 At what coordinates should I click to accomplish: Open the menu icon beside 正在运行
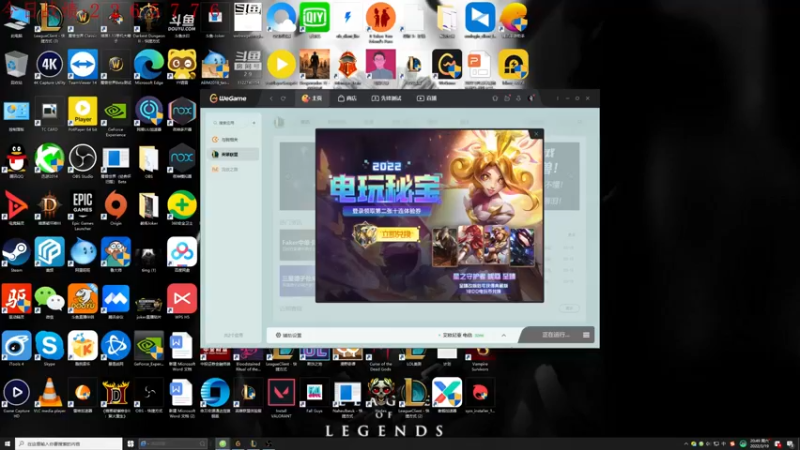pyautogui.click(x=586, y=335)
